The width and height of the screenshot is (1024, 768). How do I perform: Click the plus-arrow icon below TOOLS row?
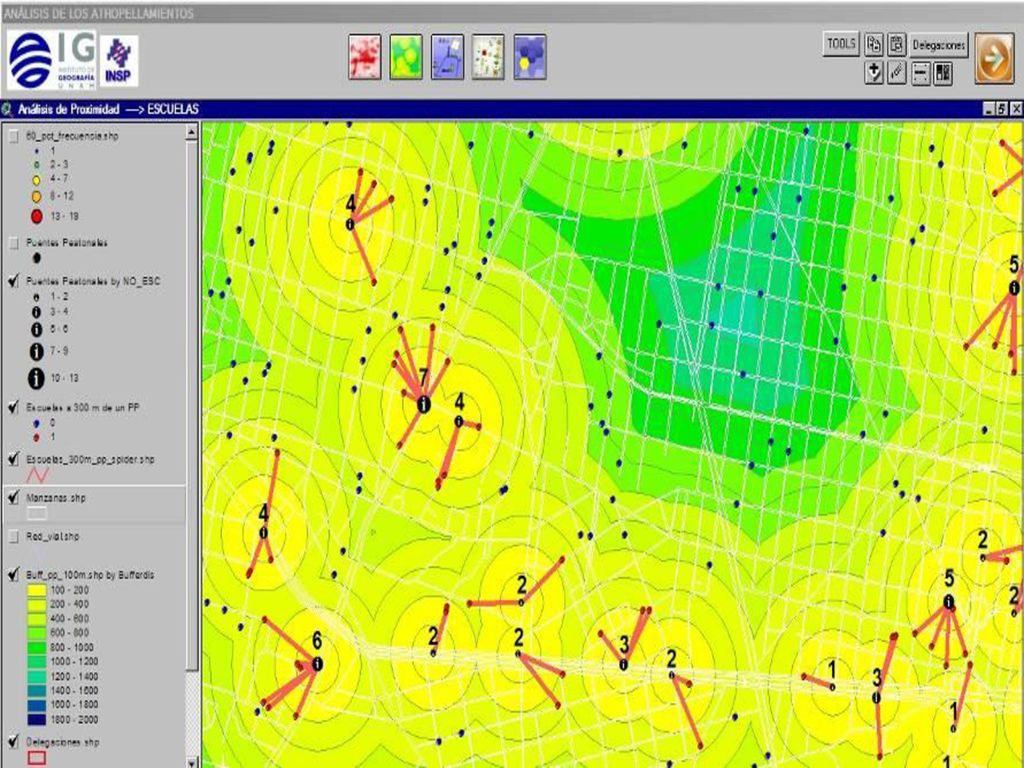click(874, 72)
